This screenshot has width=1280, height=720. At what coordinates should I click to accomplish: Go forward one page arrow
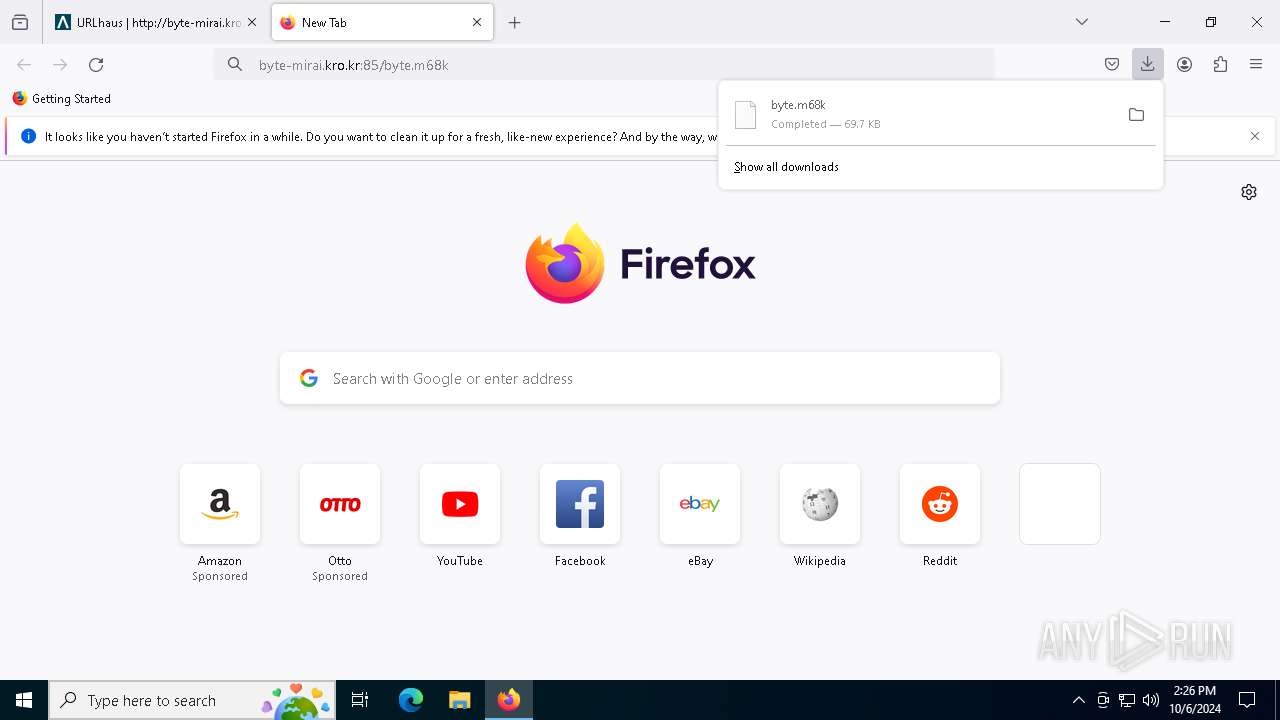(x=60, y=64)
